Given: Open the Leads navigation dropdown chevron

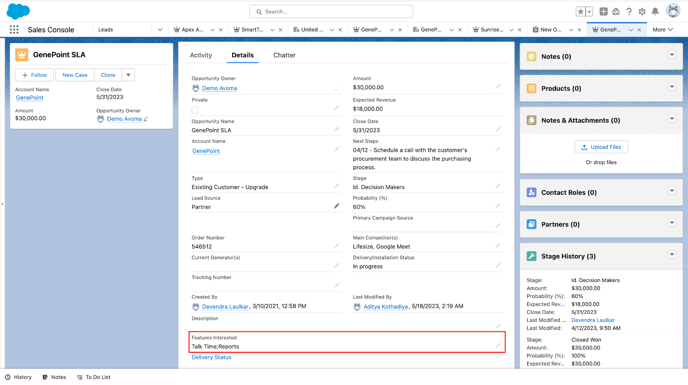Looking at the screenshot, I should tap(160, 29).
